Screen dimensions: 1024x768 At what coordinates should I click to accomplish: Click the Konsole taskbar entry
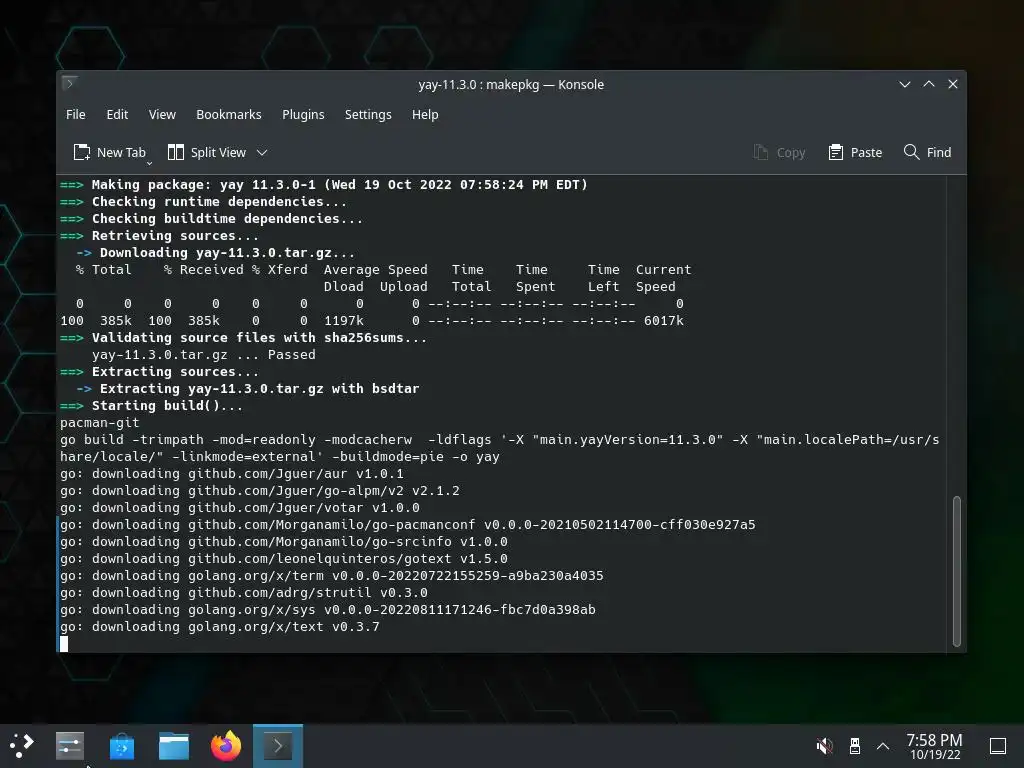[x=278, y=745]
